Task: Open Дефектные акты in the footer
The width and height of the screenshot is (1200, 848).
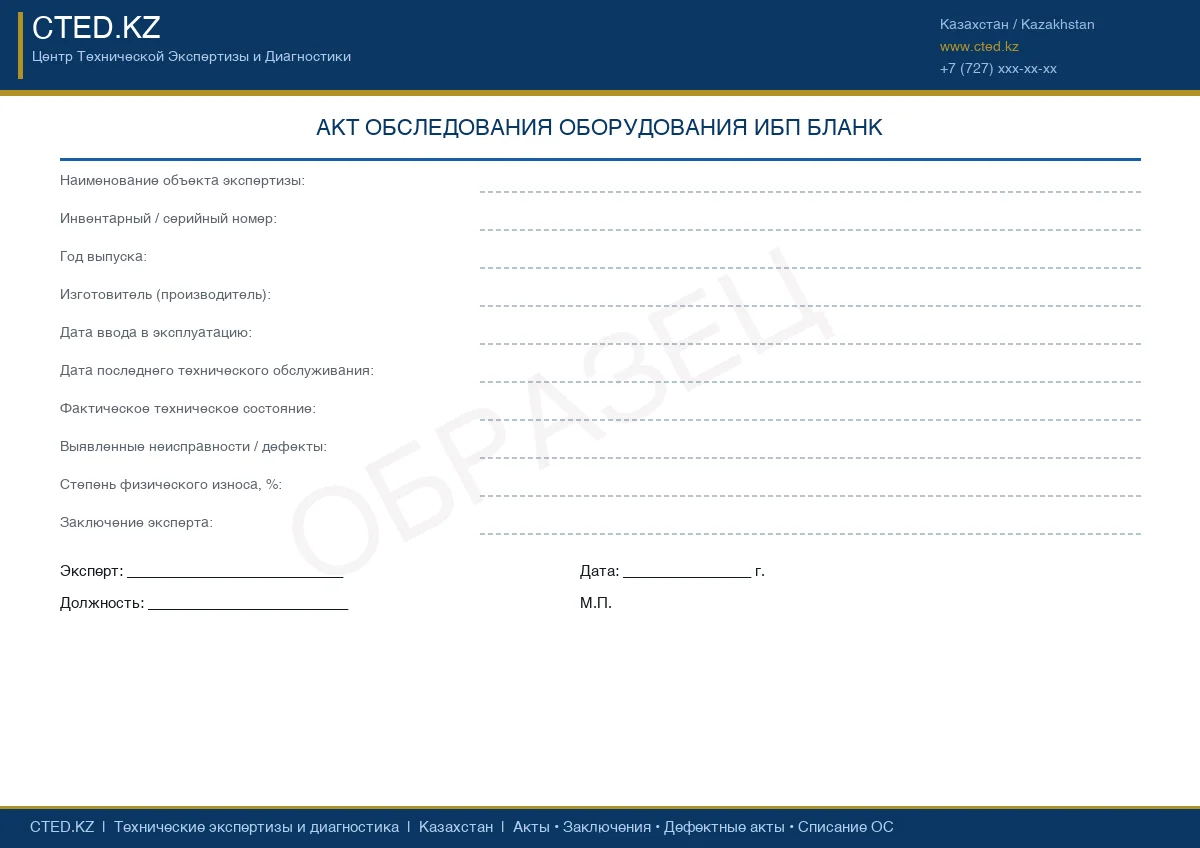Action: (x=724, y=827)
